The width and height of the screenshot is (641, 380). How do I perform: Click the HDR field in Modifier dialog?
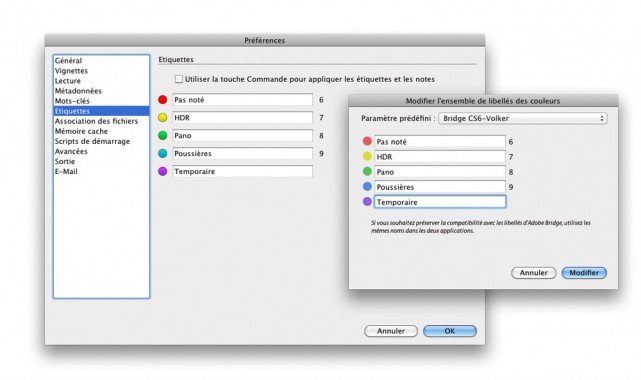pyautogui.click(x=440, y=157)
